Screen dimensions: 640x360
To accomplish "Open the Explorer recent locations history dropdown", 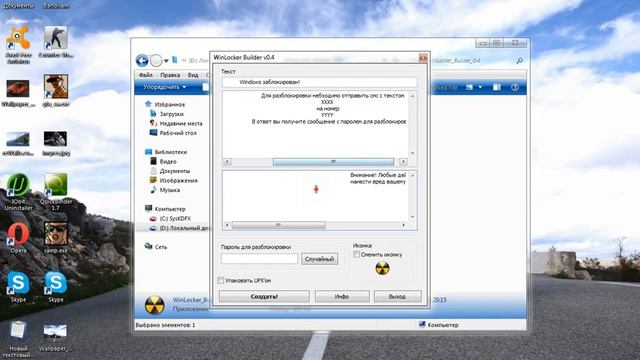I will pos(166,61).
